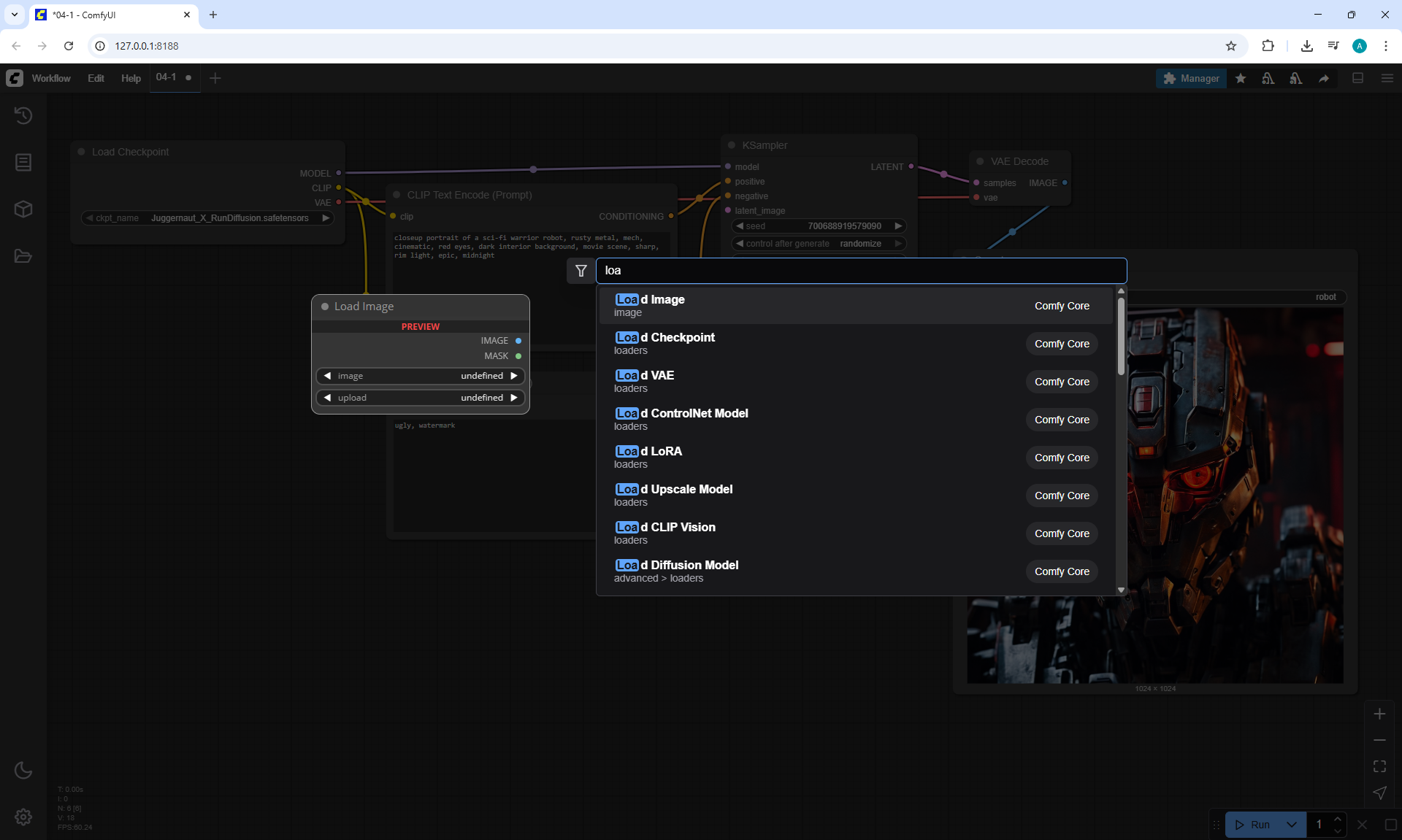Click right arrow on image undefined selector
The image size is (1402, 840).
tap(514, 376)
